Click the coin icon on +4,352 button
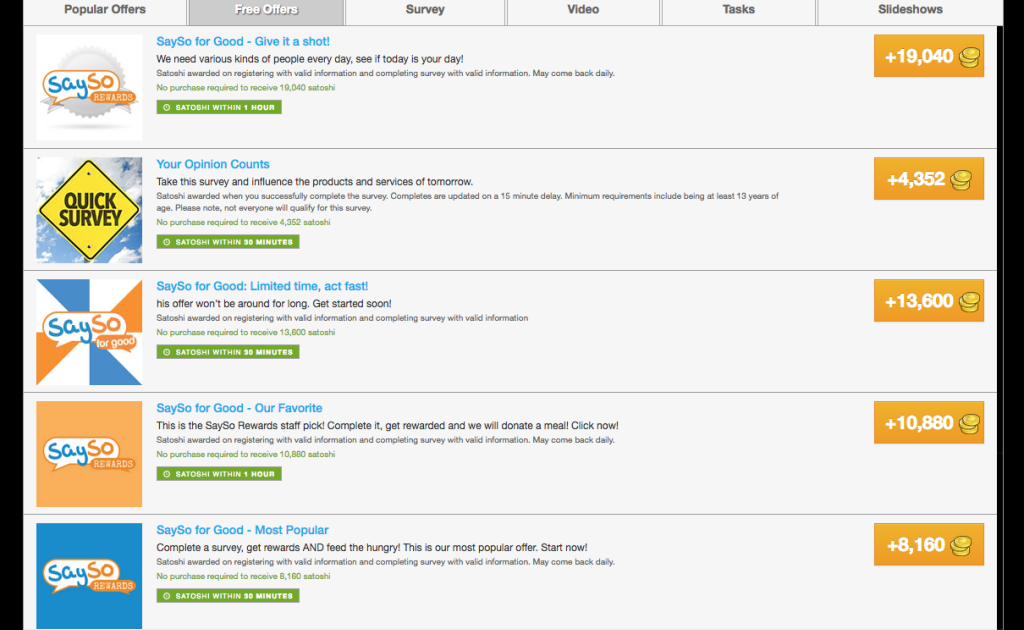 [x=961, y=180]
